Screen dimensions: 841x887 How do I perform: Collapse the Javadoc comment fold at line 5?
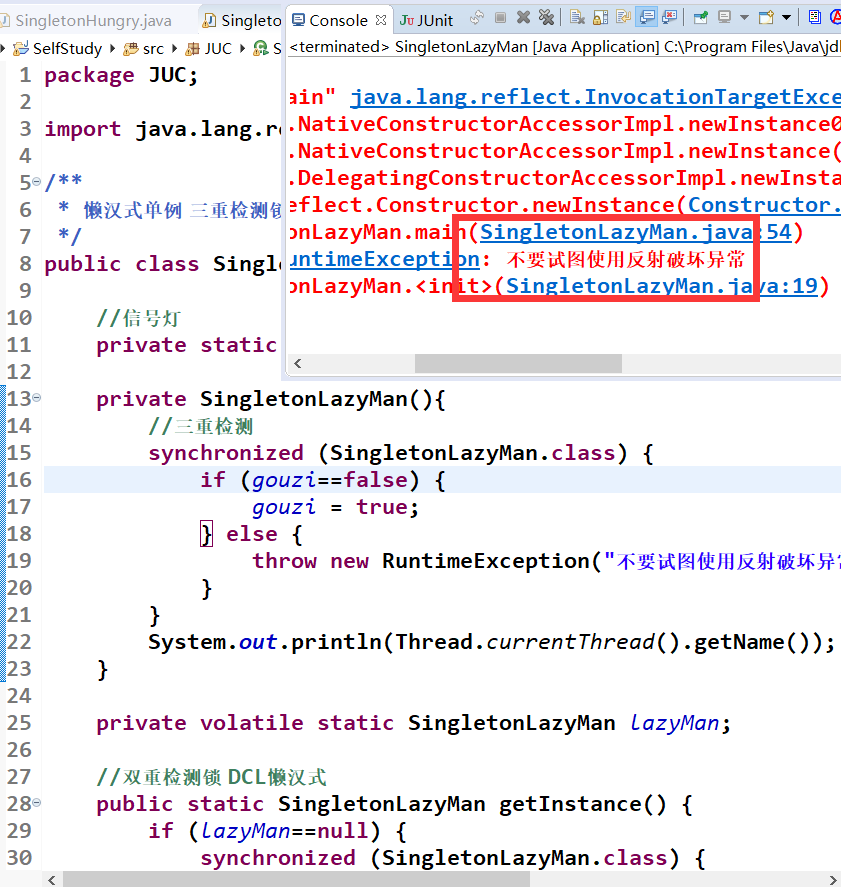(x=37, y=182)
